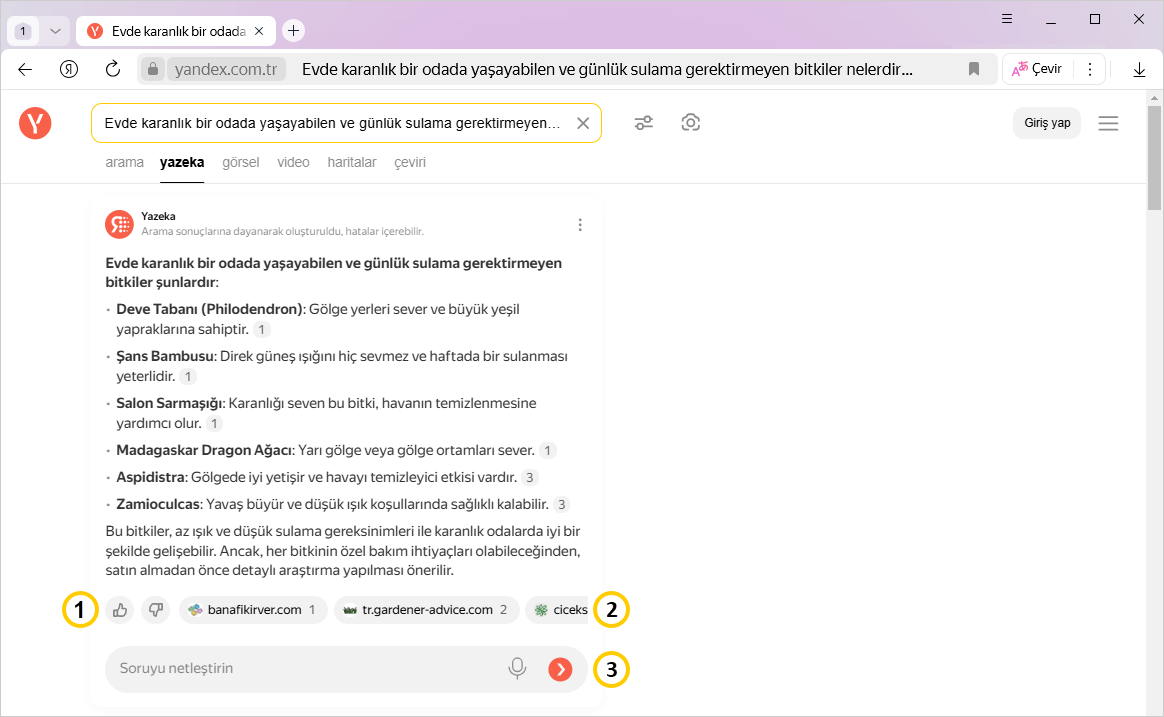Bookmark this page in address bar
Viewport: 1164px width, 717px height.
(x=974, y=69)
